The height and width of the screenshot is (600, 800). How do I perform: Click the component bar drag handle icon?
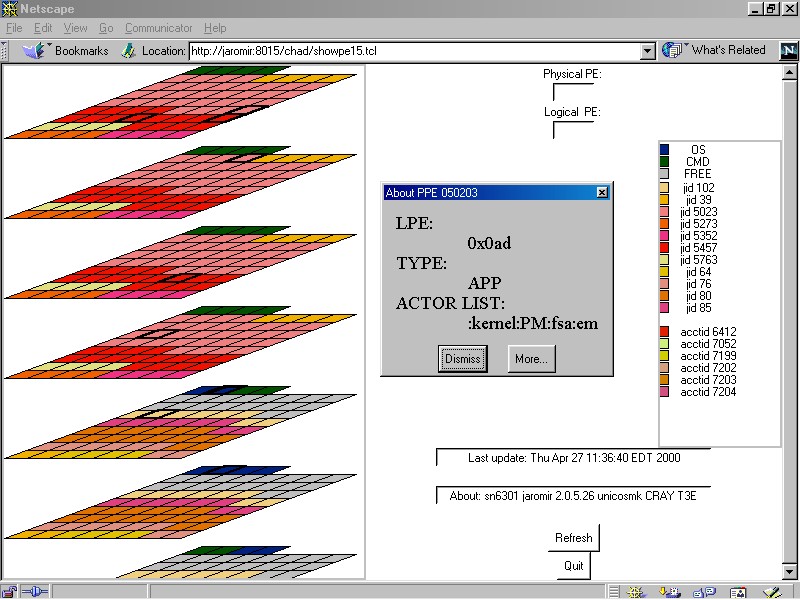pyautogui.click(x=614, y=592)
